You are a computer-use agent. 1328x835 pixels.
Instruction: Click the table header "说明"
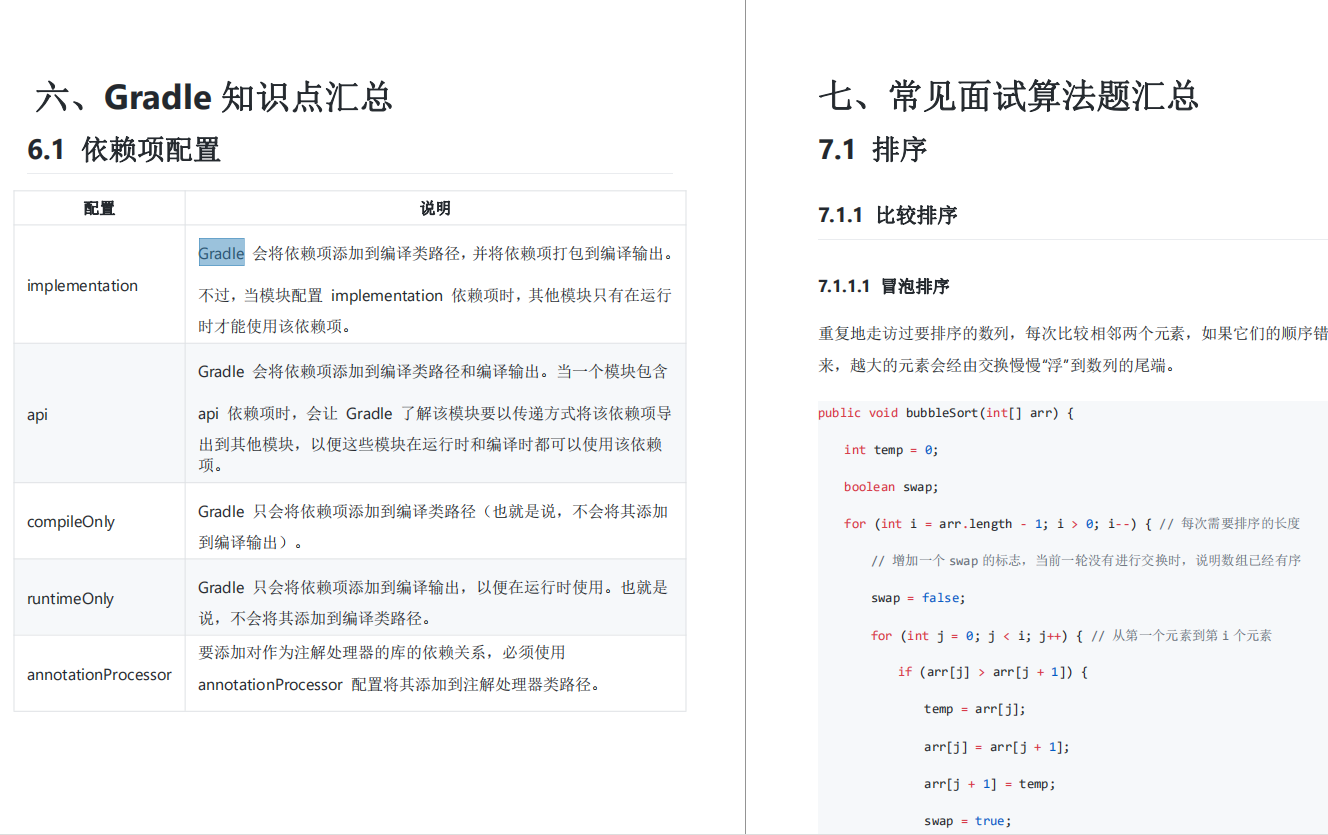pyautogui.click(x=435, y=208)
